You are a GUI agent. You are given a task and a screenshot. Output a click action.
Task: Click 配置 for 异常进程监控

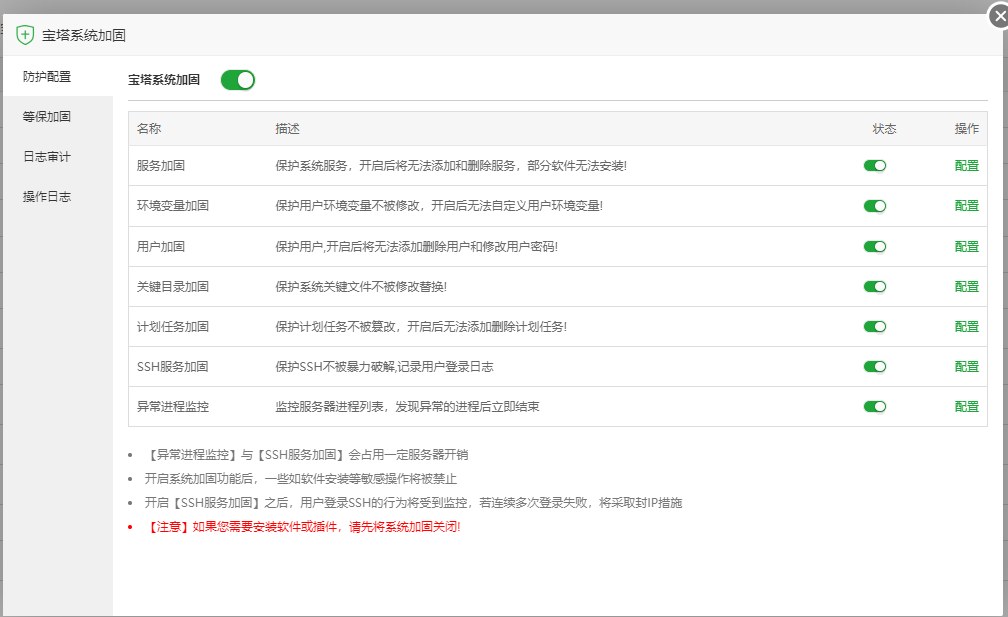pyautogui.click(x=966, y=406)
